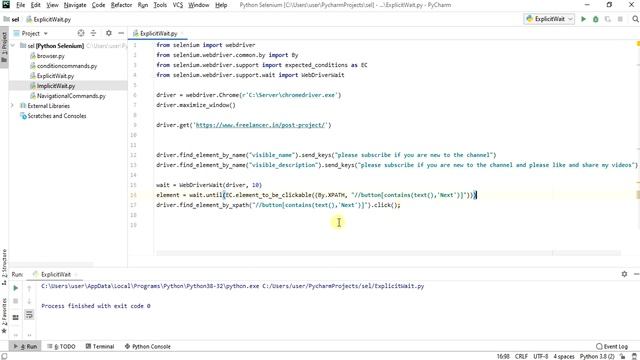Open the Edit menu
640x360 pixels.
pyautogui.click(x=36, y=5)
